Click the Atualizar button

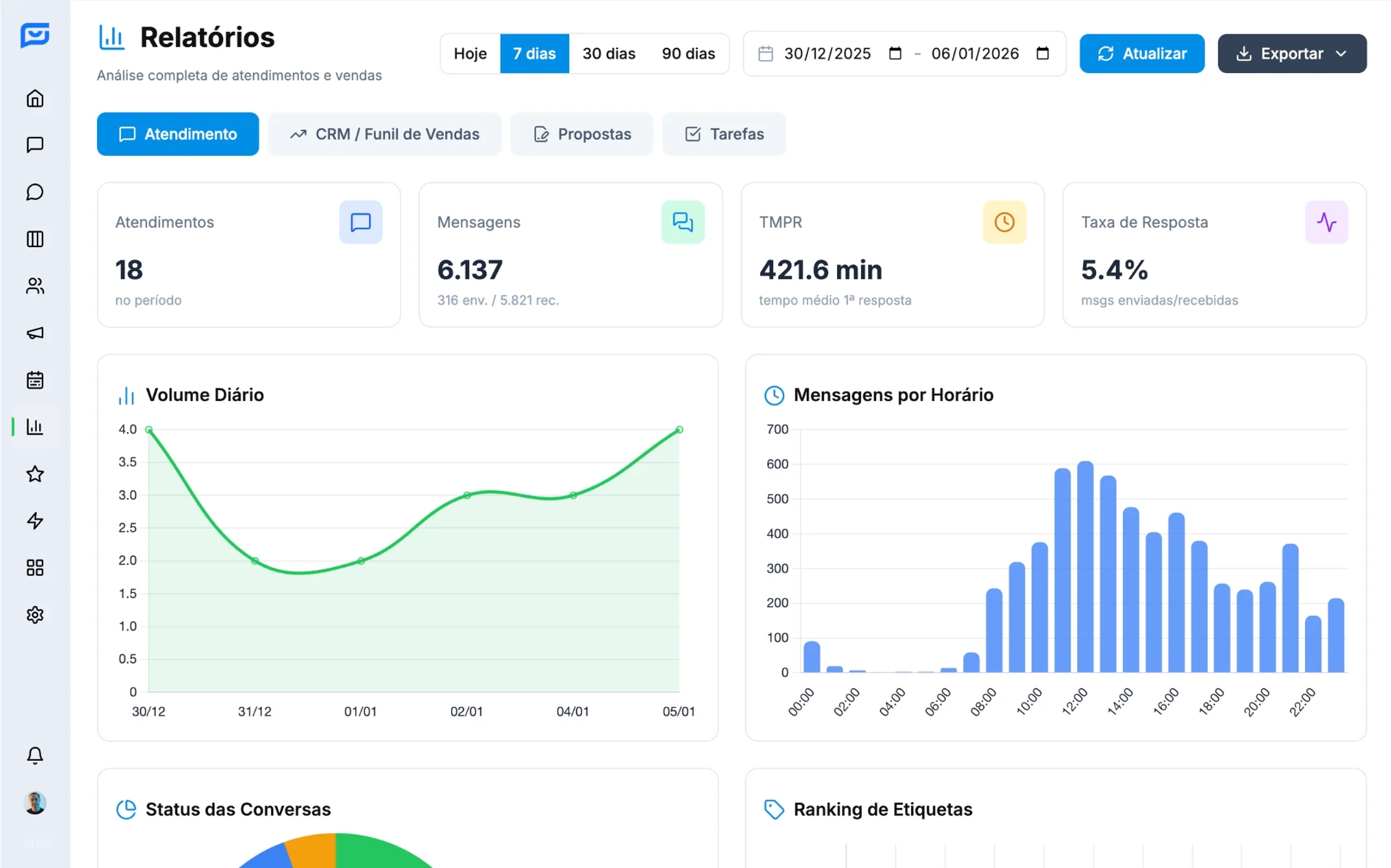pyautogui.click(x=1141, y=54)
